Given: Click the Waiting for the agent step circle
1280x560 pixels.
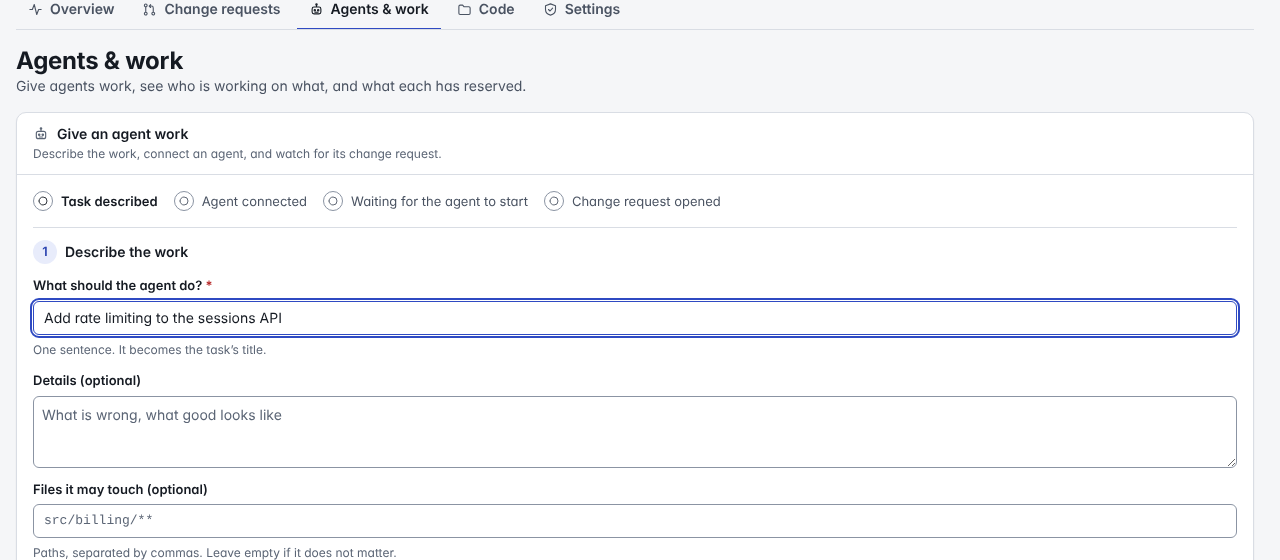Looking at the screenshot, I should point(333,201).
